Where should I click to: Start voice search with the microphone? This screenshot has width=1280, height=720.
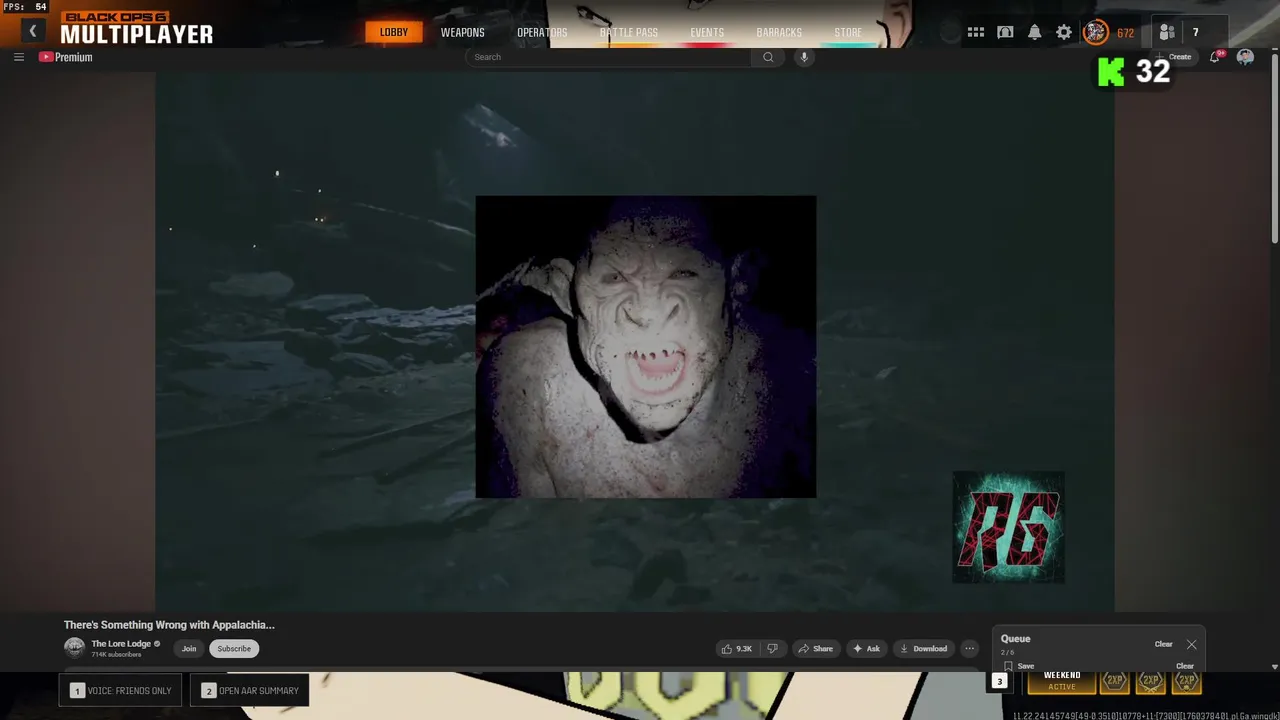(803, 57)
